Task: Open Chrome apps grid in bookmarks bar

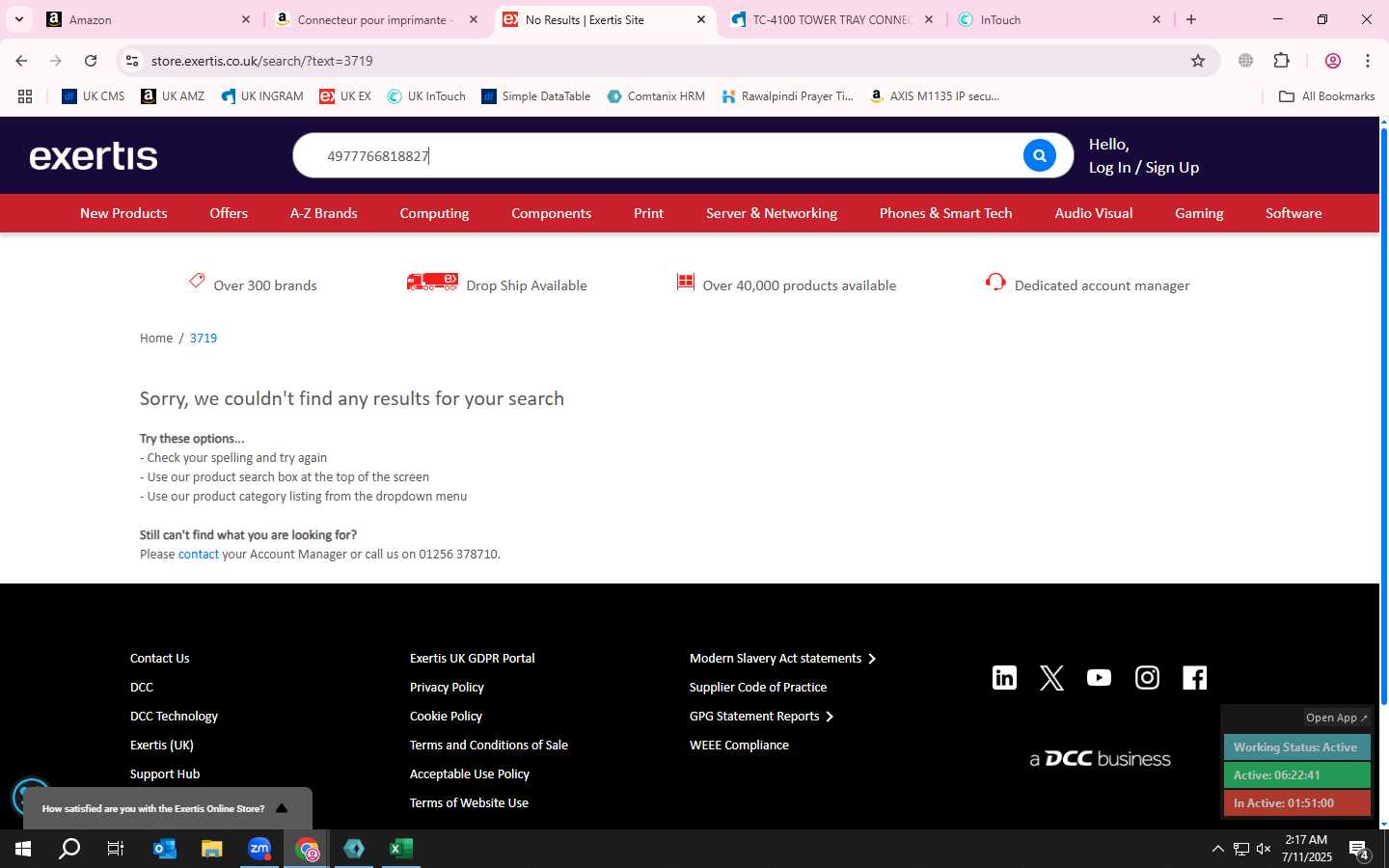Action: pyautogui.click(x=25, y=96)
